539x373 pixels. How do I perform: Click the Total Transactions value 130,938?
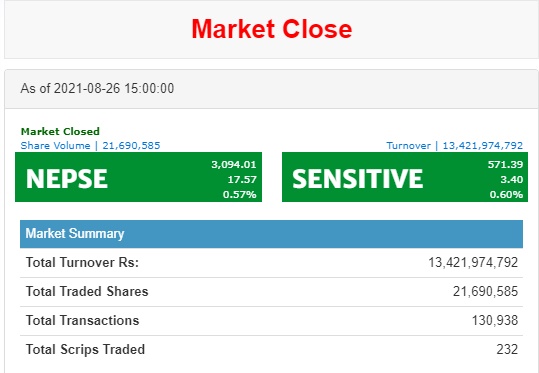click(495, 321)
